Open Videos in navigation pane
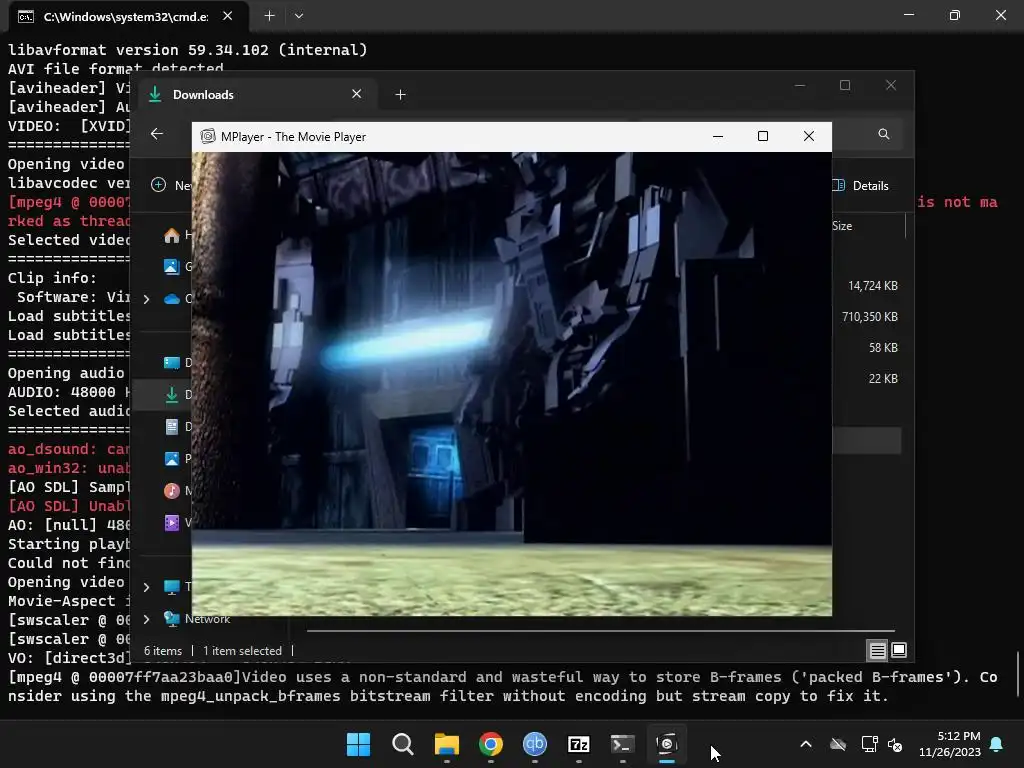 (172, 522)
